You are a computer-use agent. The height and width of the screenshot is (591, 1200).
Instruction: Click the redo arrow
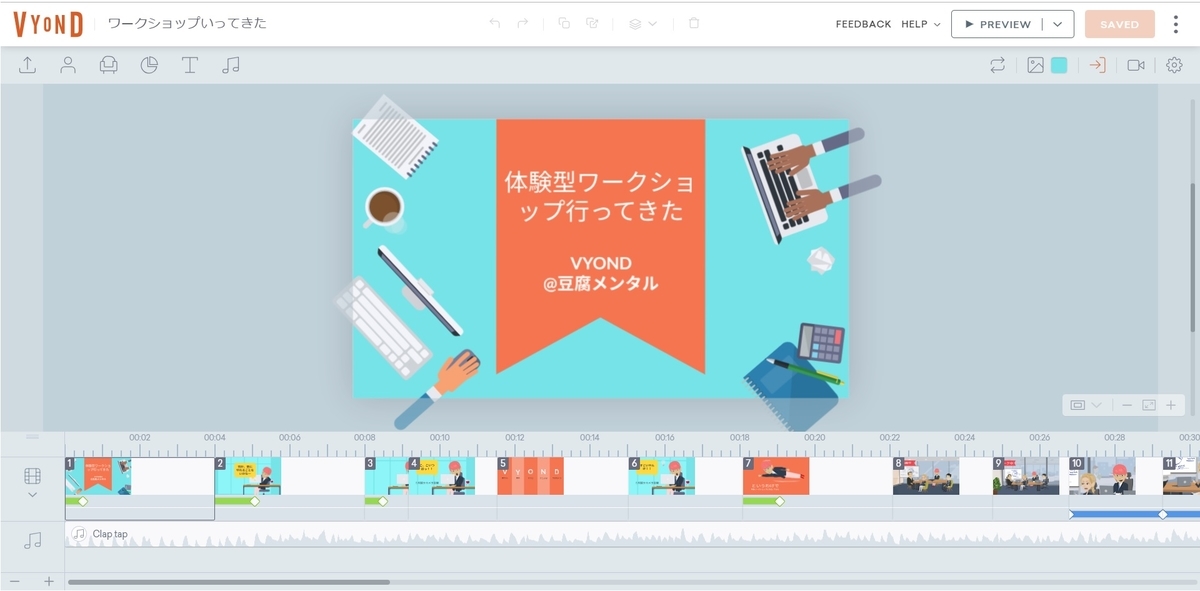tap(522, 23)
